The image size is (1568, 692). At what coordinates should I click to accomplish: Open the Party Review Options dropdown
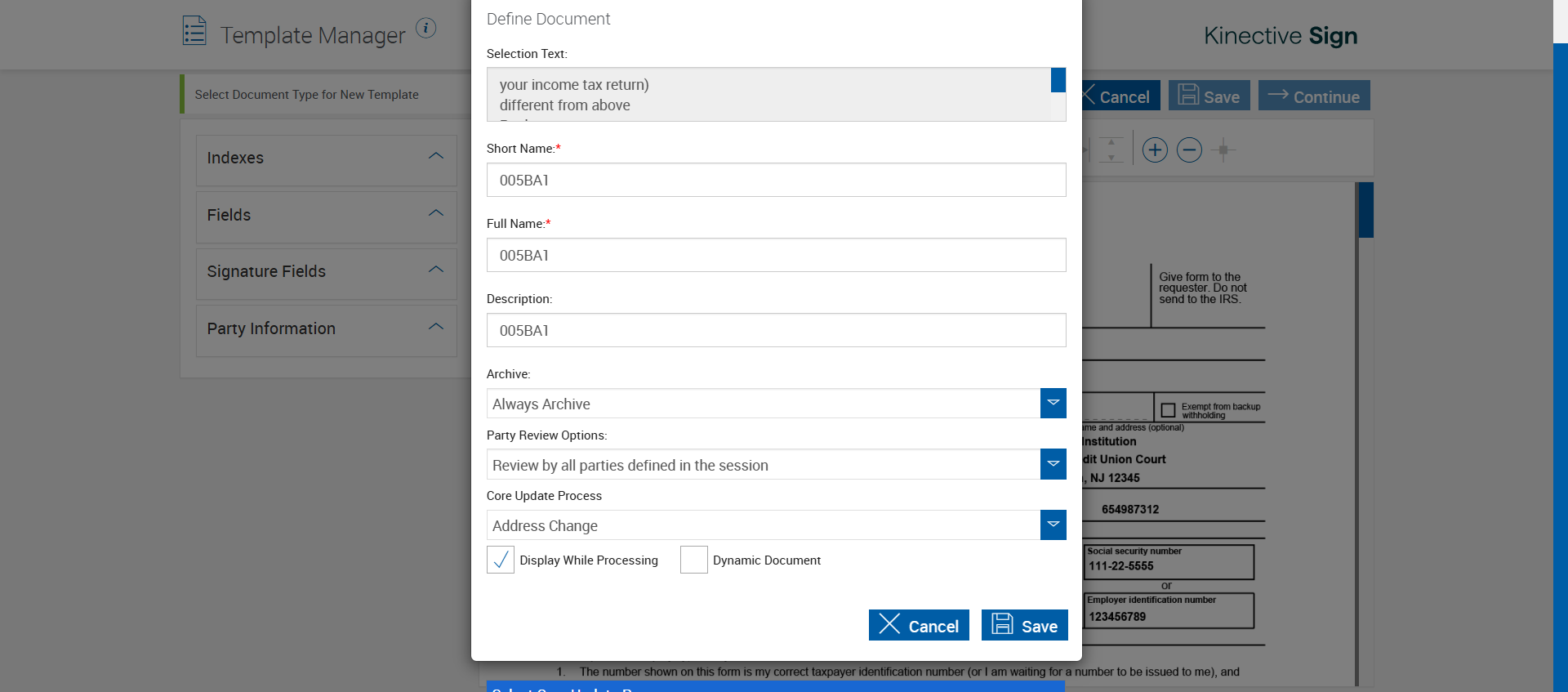click(x=1053, y=464)
